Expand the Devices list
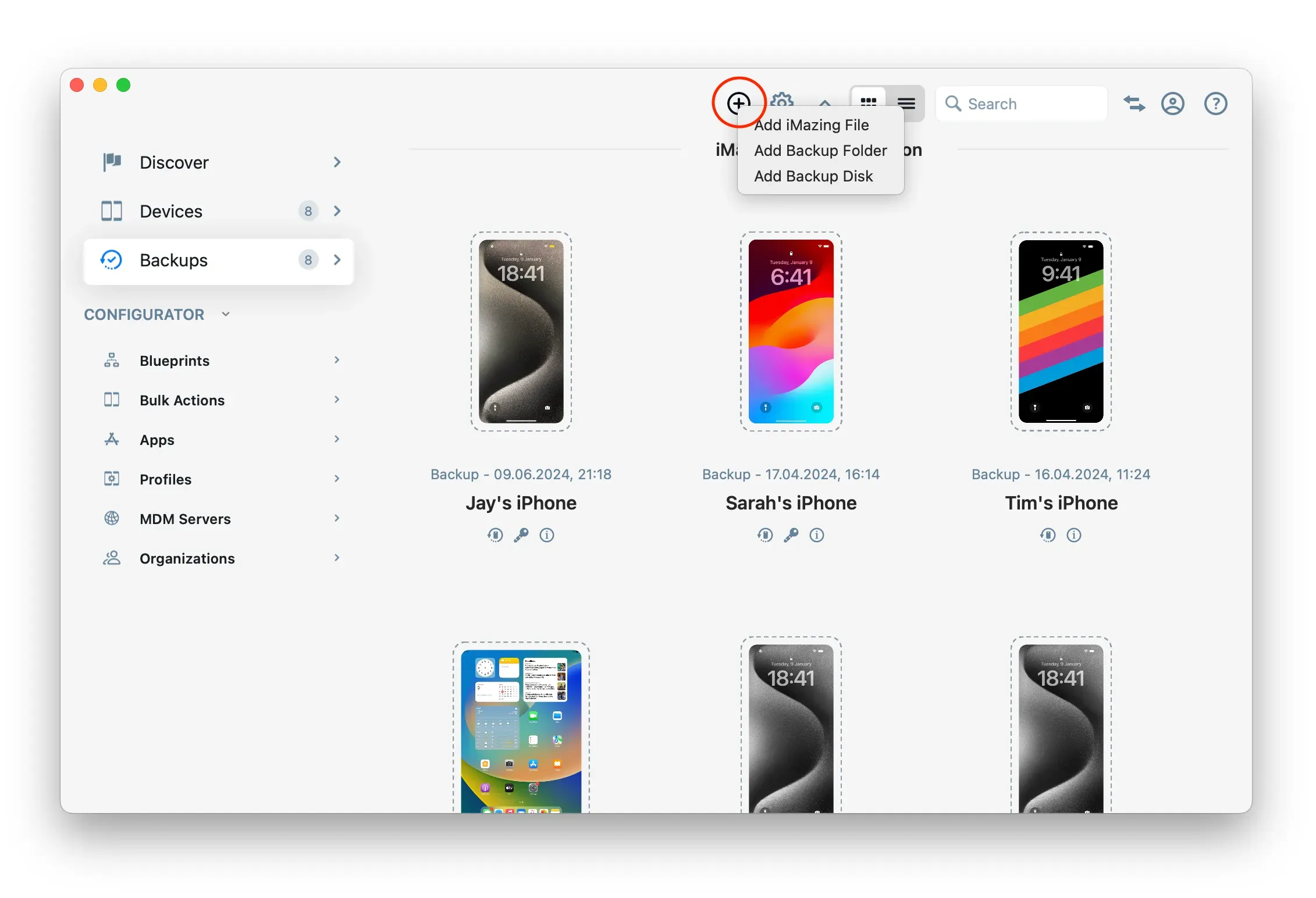Screen dimensions: 1316x898 (337, 211)
